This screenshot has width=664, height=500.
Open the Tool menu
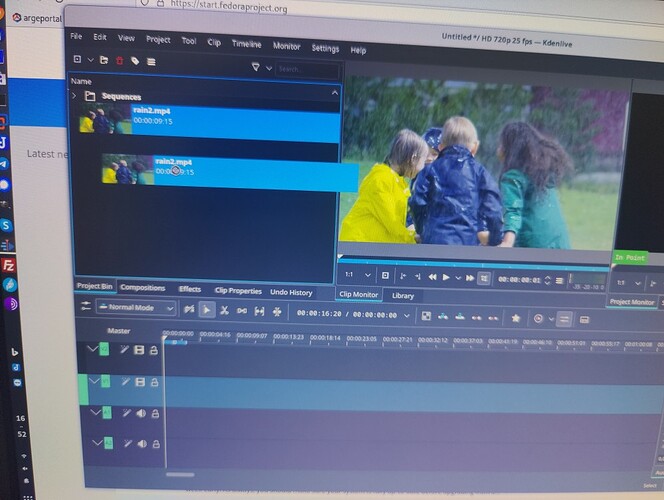click(189, 41)
